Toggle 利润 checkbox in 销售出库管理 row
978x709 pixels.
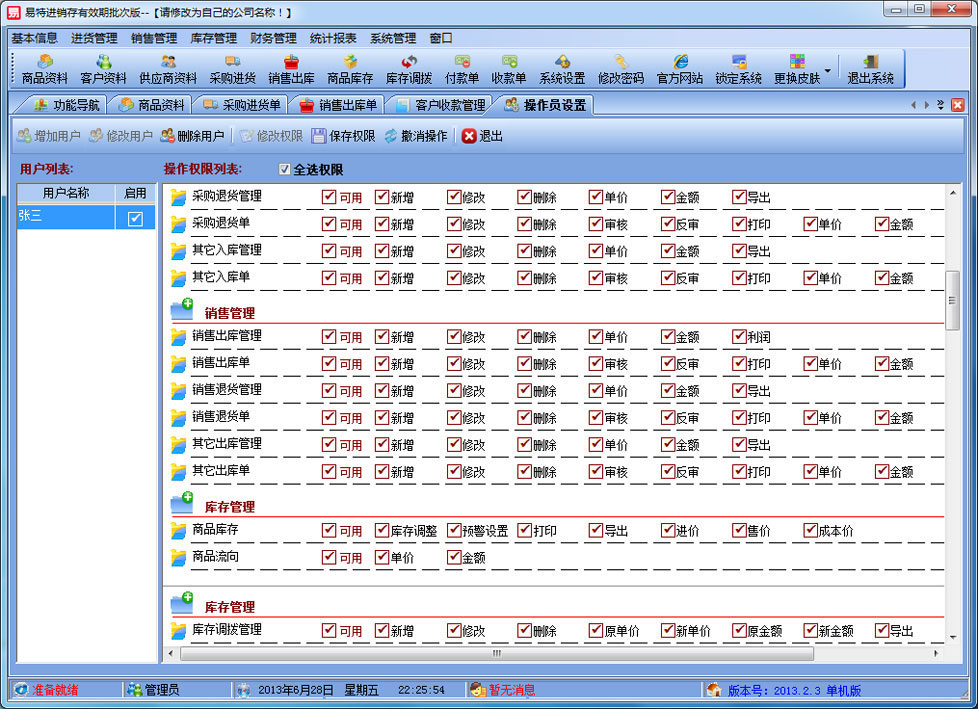(739, 337)
